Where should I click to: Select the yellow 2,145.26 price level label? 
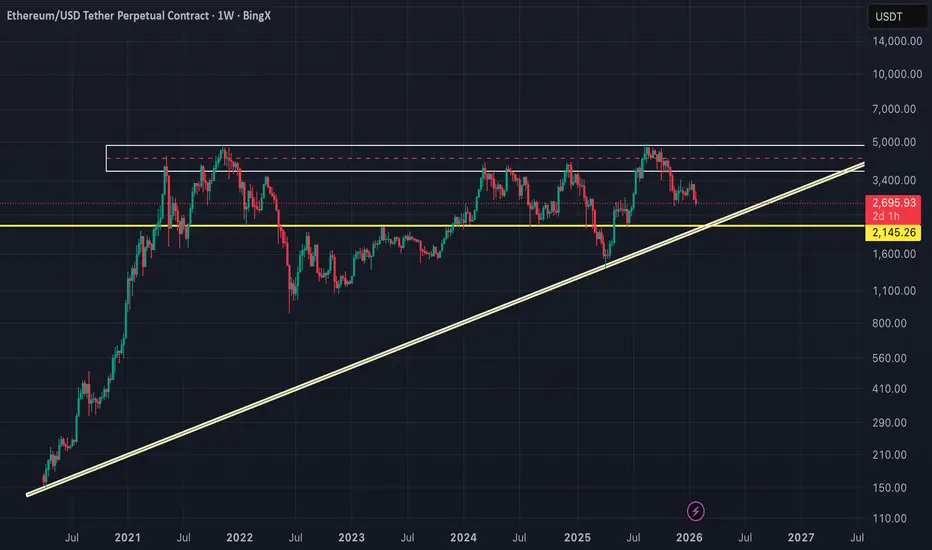(x=893, y=232)
